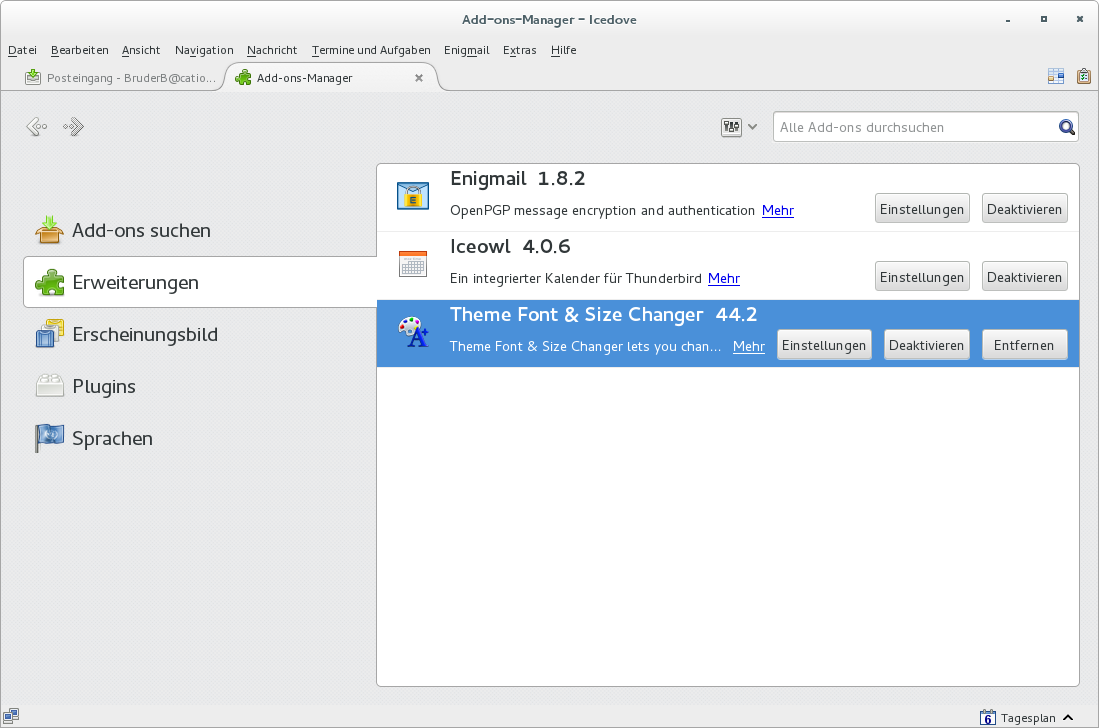This screenshot has height=728, width=1099.
Task: Open the calendar tab icon at top right
Action: click(1056, 76)
